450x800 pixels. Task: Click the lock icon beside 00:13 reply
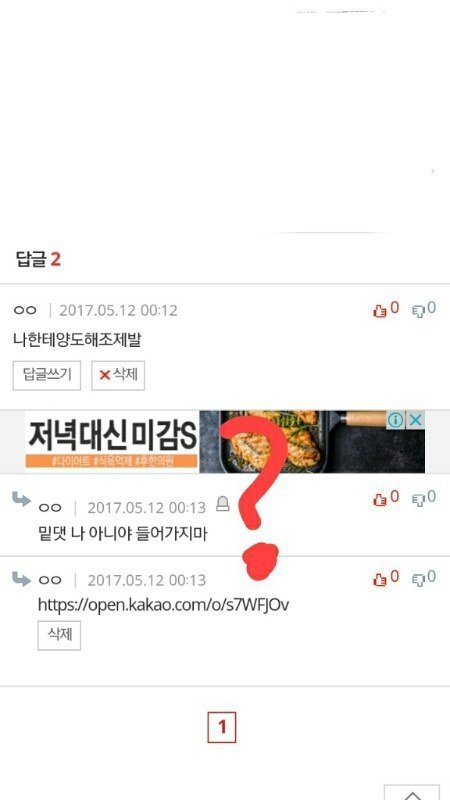point(222,504)
